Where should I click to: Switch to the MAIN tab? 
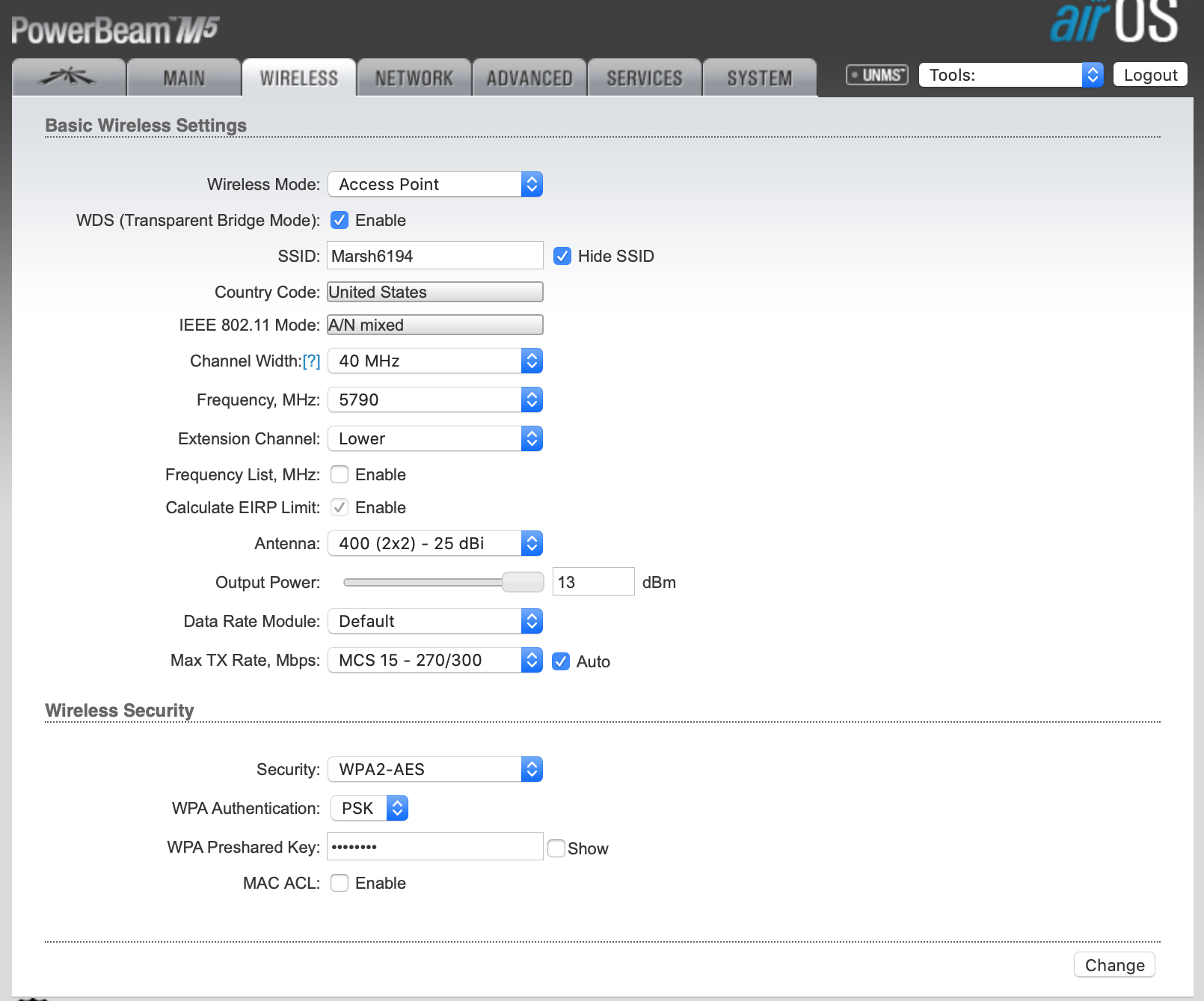tap(184, 77)
